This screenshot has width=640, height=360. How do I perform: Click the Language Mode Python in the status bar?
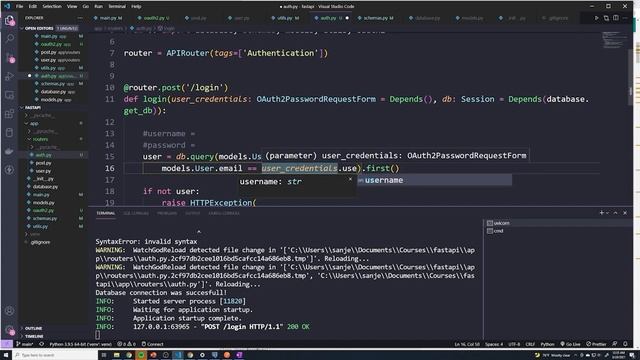pos(547,344)
